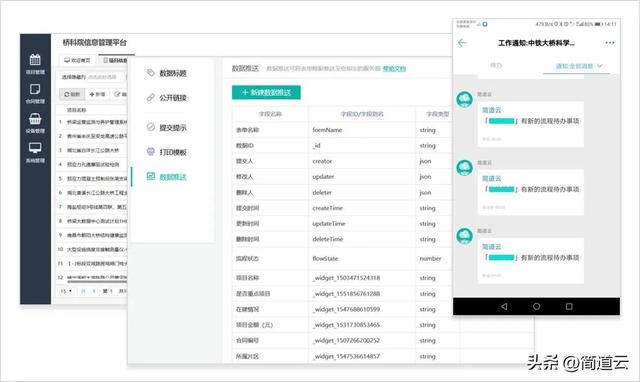Image resolution: width=640 pixels, height=382 pixels.
Task: Tap Android recent apps square button
Action: click(569, 306)
